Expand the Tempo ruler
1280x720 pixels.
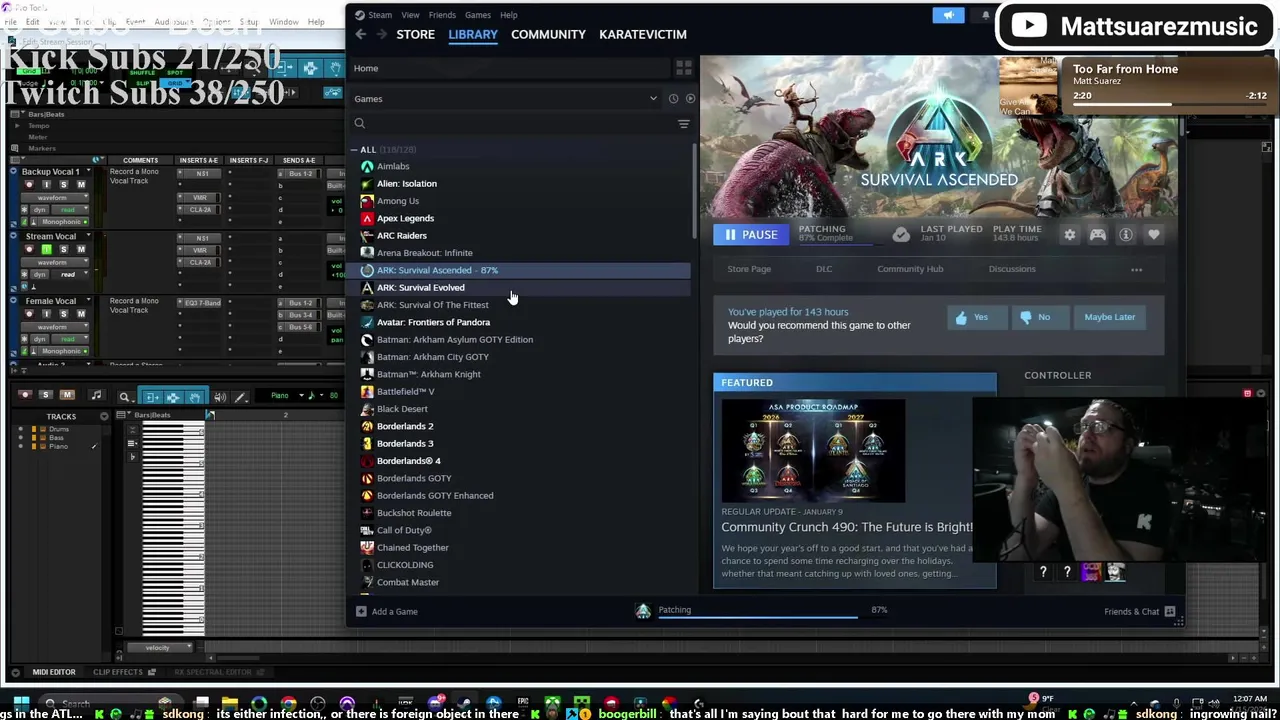point(17,126)
